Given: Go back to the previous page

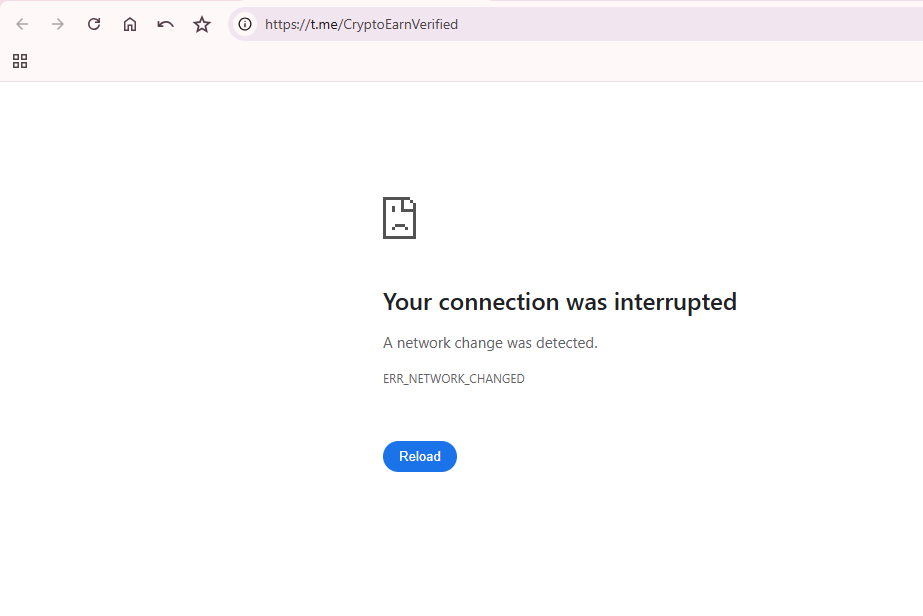Looking at the screenshot, I should 22,24.
